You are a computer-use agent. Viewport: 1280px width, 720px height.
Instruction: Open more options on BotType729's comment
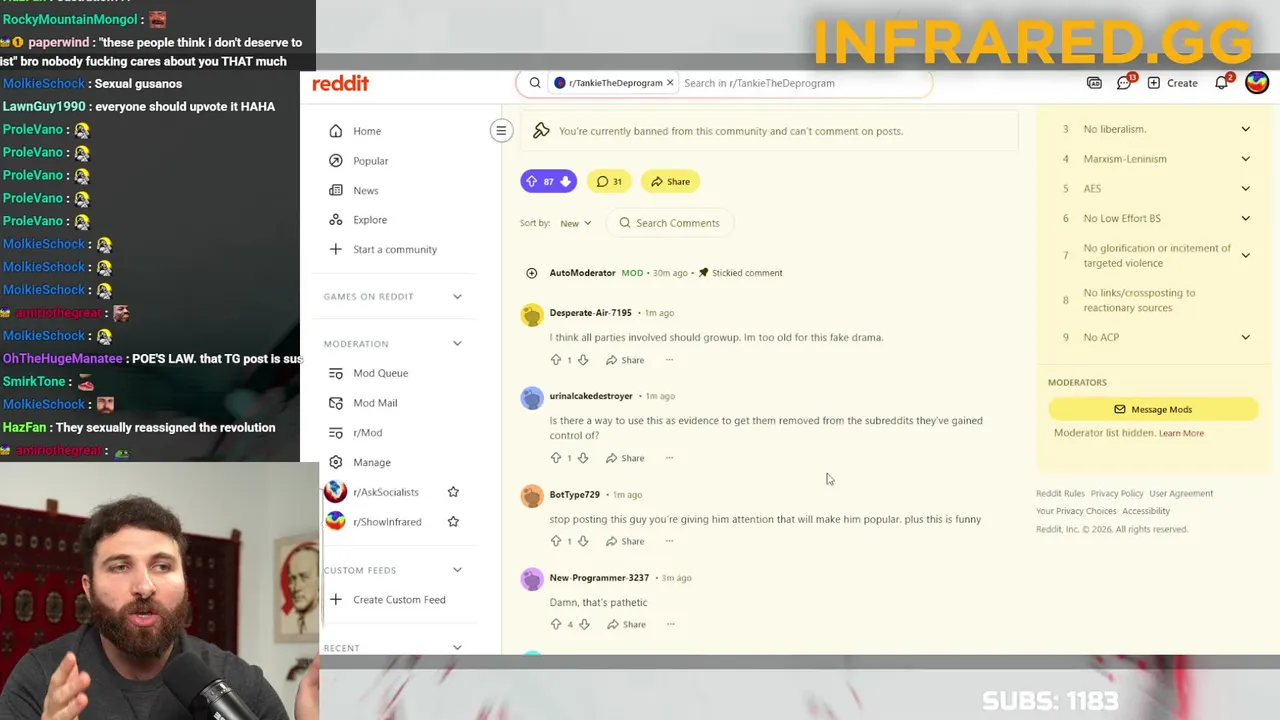point(669,541)
